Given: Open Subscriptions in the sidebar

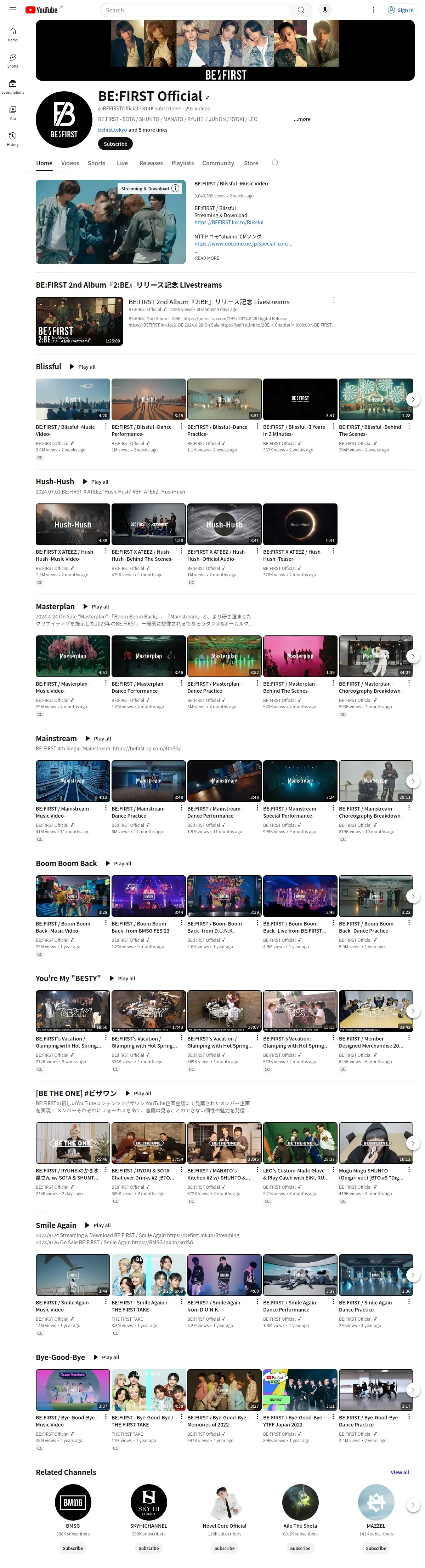Looking at the screenshot, I should [x=13, y=87].
